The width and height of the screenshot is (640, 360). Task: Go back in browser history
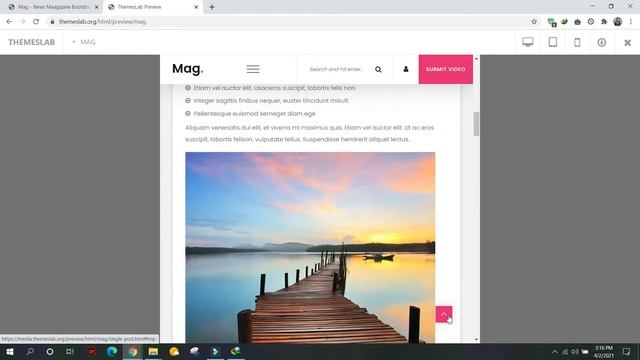click(9, 22)
